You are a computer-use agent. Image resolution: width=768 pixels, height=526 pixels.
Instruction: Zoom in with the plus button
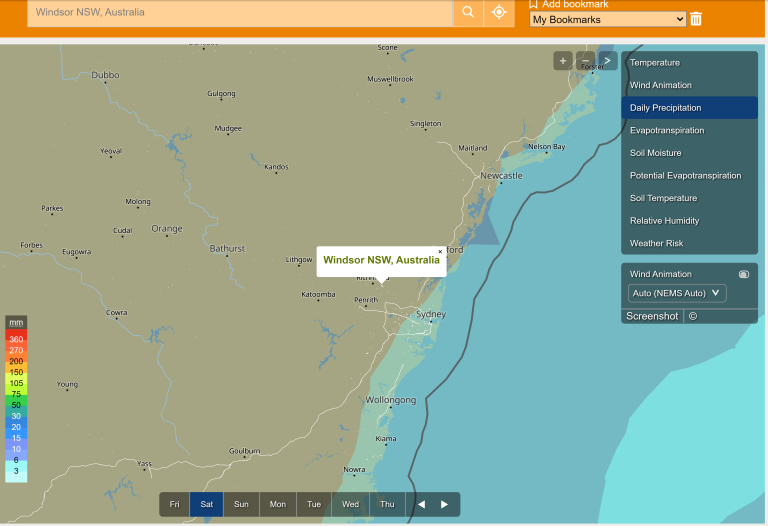pos(563,61)
